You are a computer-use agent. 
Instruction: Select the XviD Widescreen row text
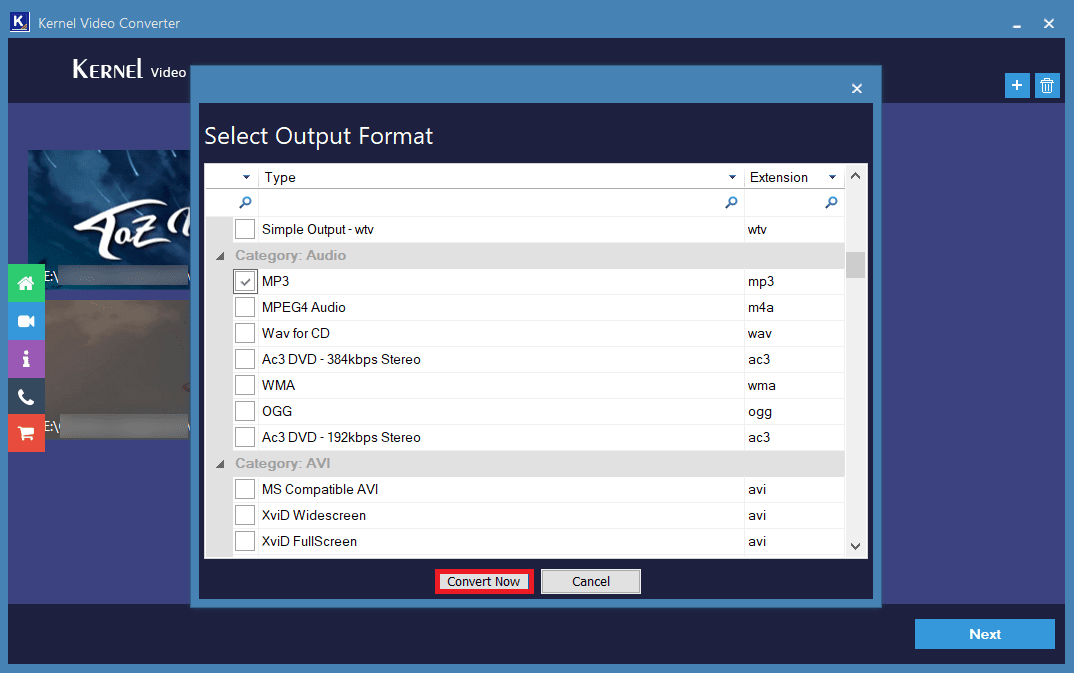[314, 516]
